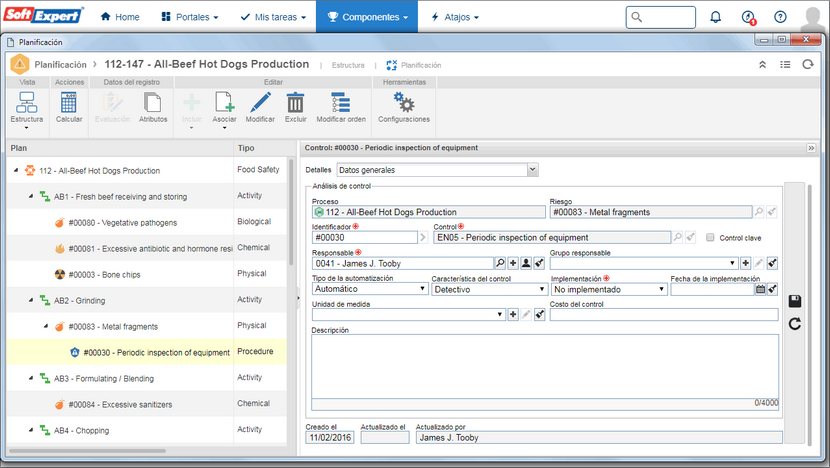The image size is (830, 468).
Task: Open the Unidad de medida dropdown
Action: 409,314
